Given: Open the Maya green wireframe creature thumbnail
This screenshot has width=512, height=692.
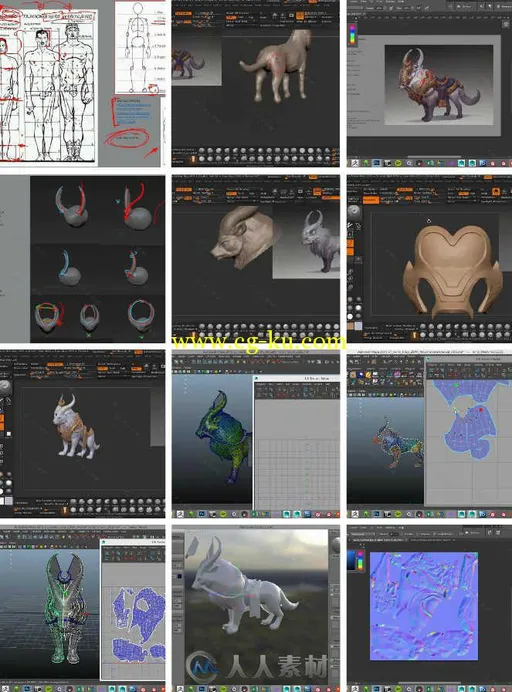Looking at the screenshot, I should (x=256, y=434).
